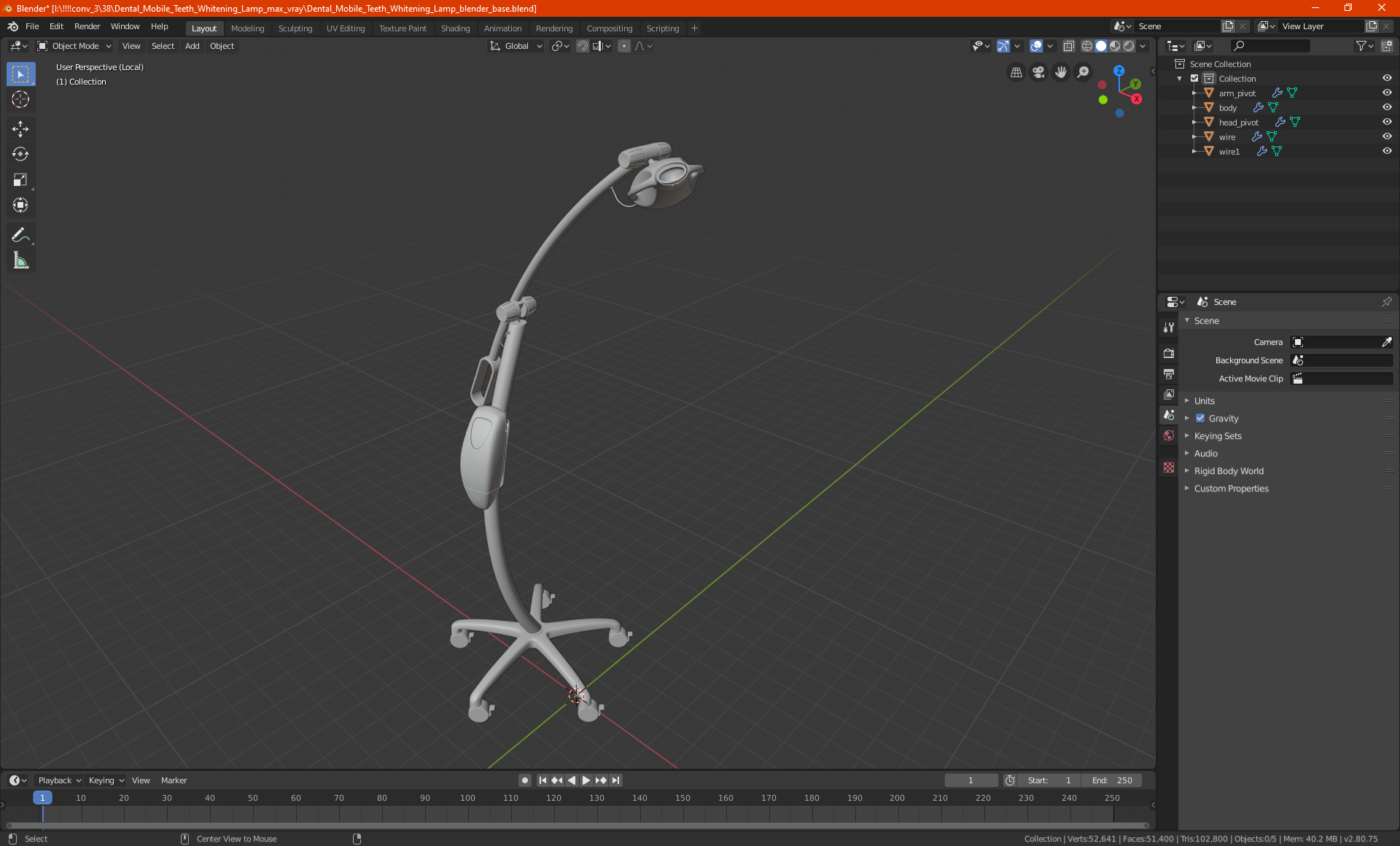Screen dimensions: 1400x846
Task: Select the Measure tool
Action: click(20, 260)
